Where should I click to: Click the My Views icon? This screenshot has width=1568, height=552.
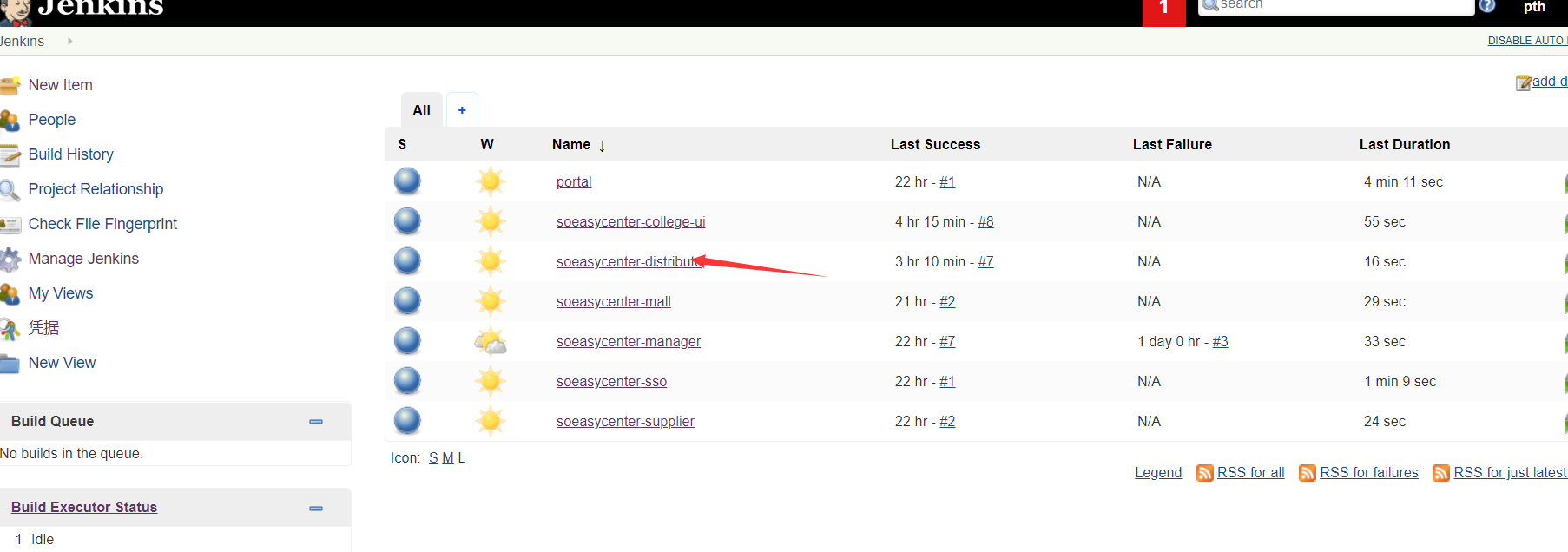click(x=10, y=293)
